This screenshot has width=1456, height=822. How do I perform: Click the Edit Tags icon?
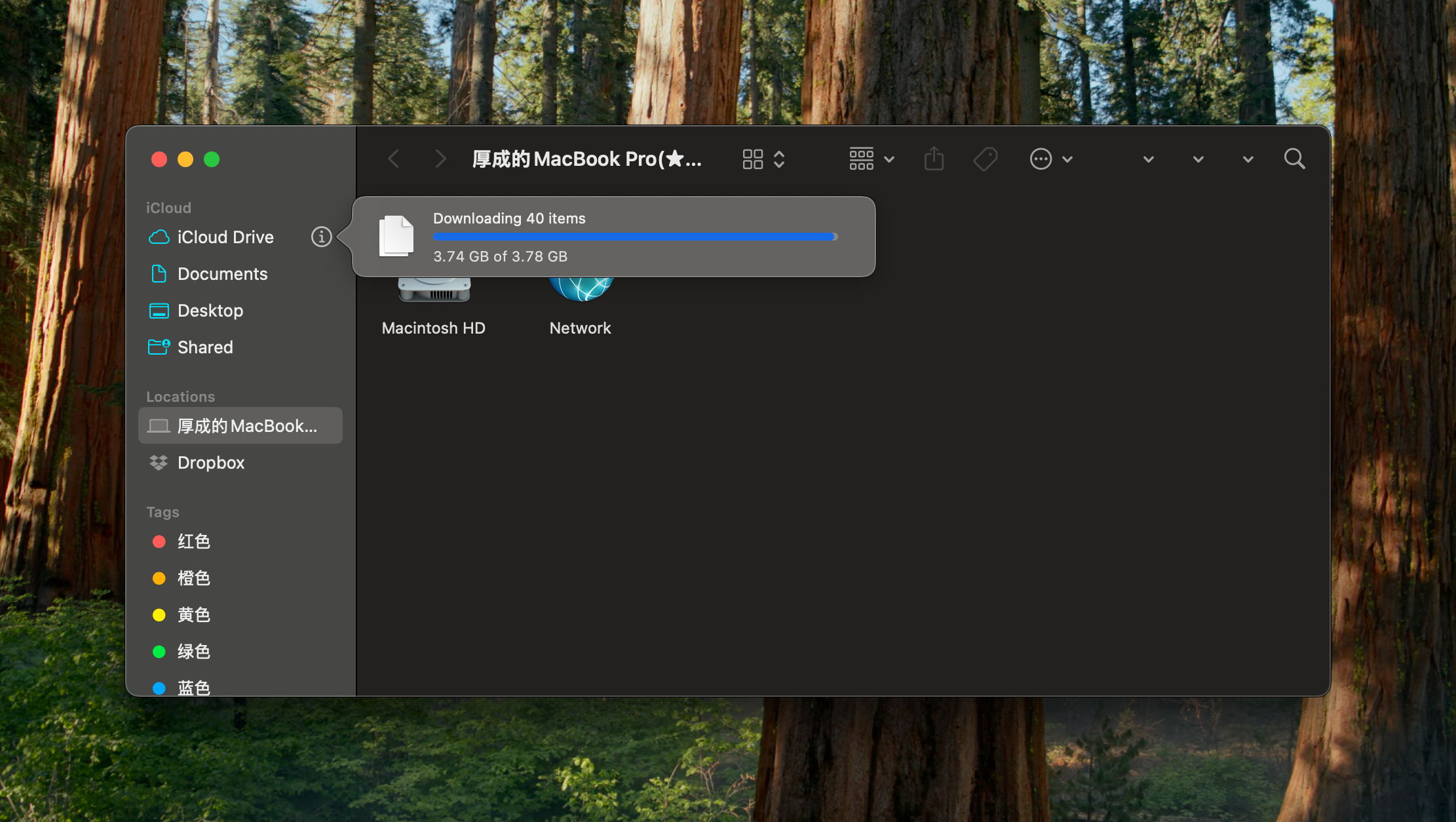tap(985, 159)
